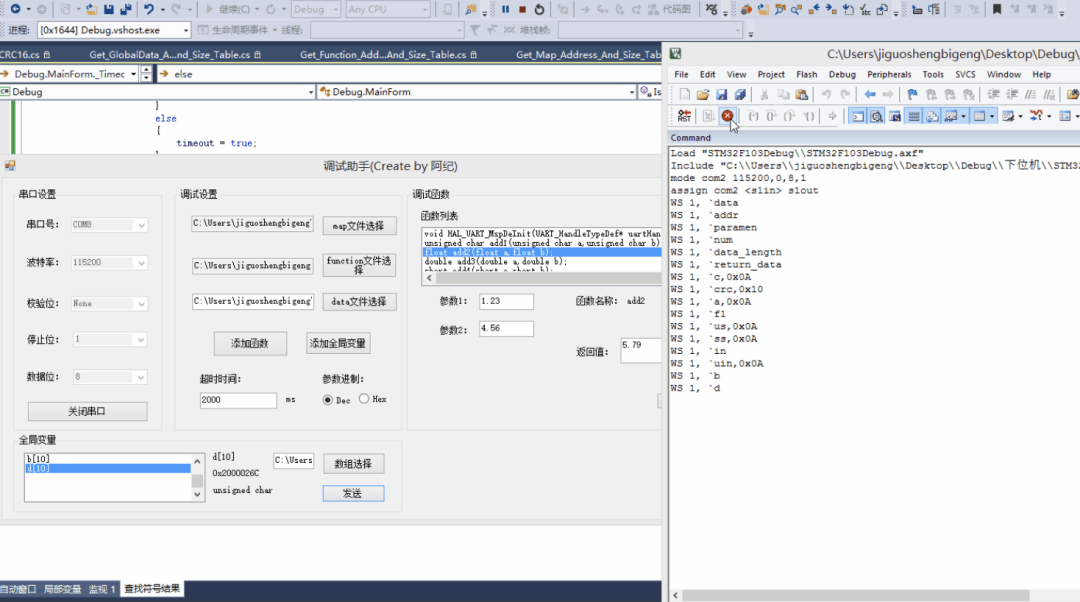This screenshot has height=602, width=1080.
Task: Switch to the Get_Map_Address_And_Size_Tab tab
Action: click(587, 54)
